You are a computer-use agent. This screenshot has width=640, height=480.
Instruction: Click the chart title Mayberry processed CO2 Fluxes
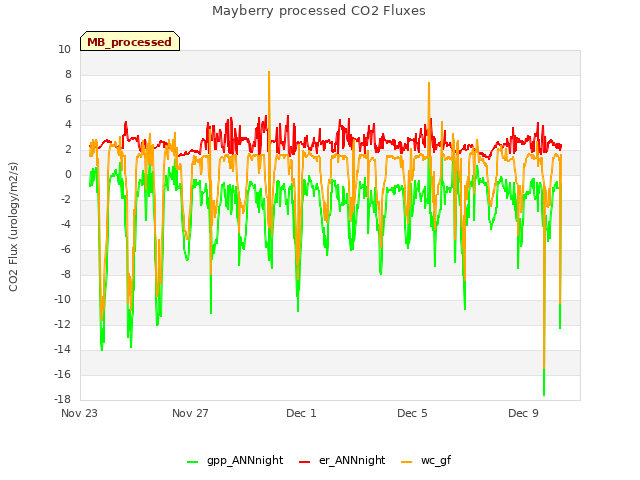tap(319, 11)
